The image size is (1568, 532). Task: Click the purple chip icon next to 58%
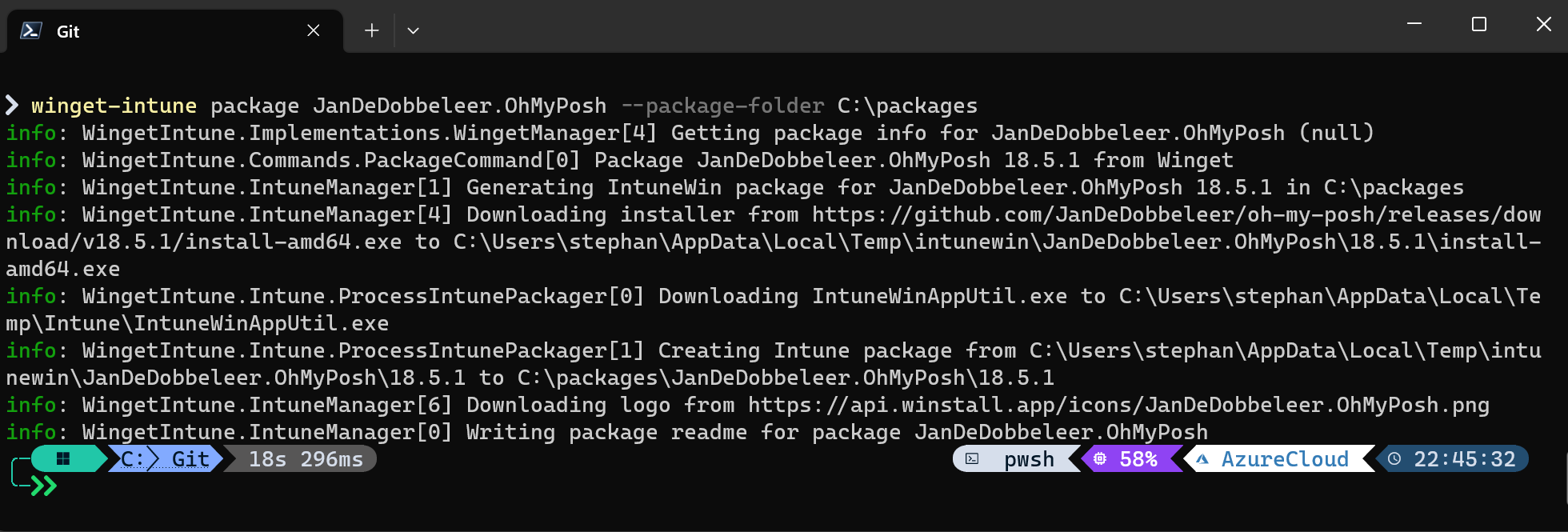[1100, 459]
